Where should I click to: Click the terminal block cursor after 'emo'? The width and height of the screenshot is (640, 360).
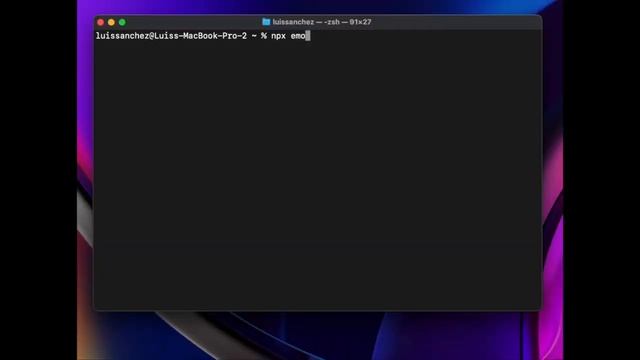click(308, 36)
